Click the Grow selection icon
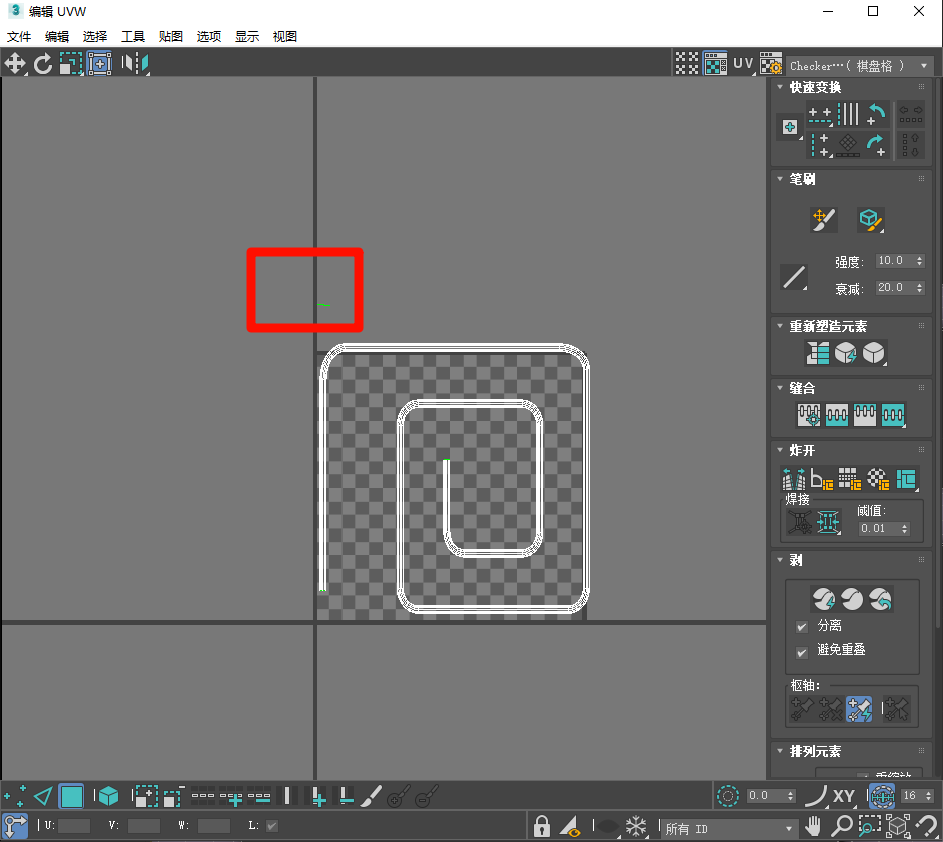This screenshot has width=943, height=842. click(x=145, y=796)
